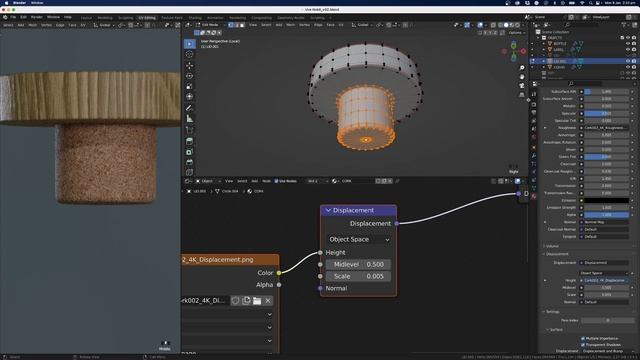640x360 pixels.
Task: Select the Extrude Region tool
Action: tap(189, 141)
